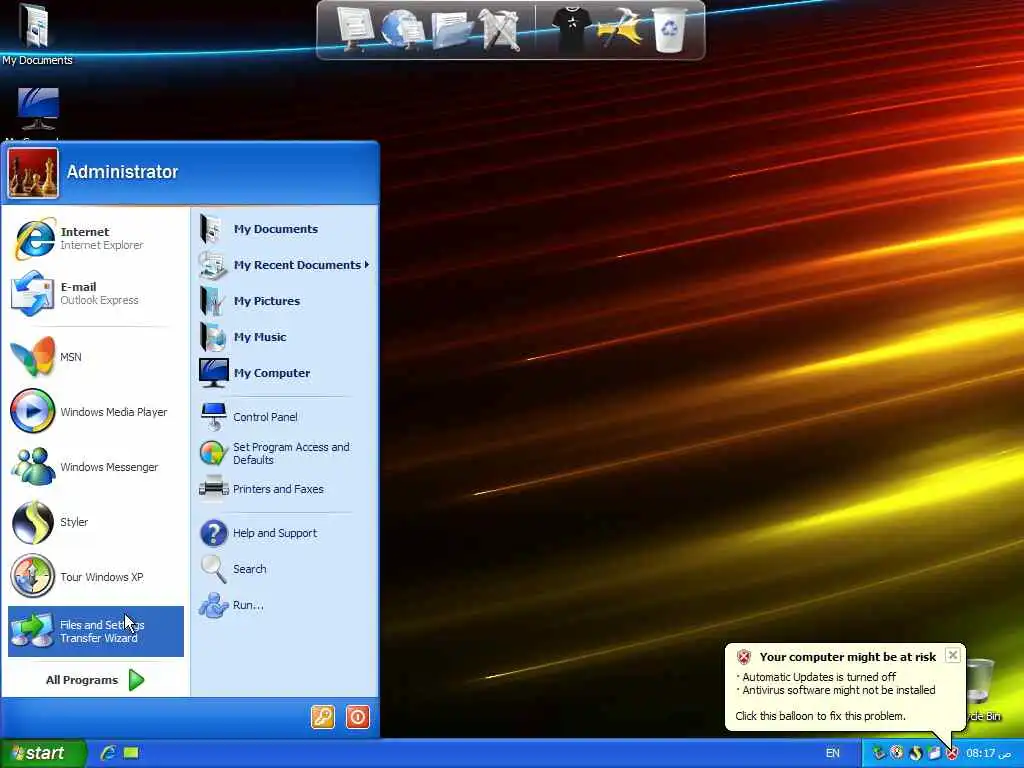Screen dimensions: 1024x768
Task: Click the hammer on yellow star dock icon
Action: click(x=619, y=29)
